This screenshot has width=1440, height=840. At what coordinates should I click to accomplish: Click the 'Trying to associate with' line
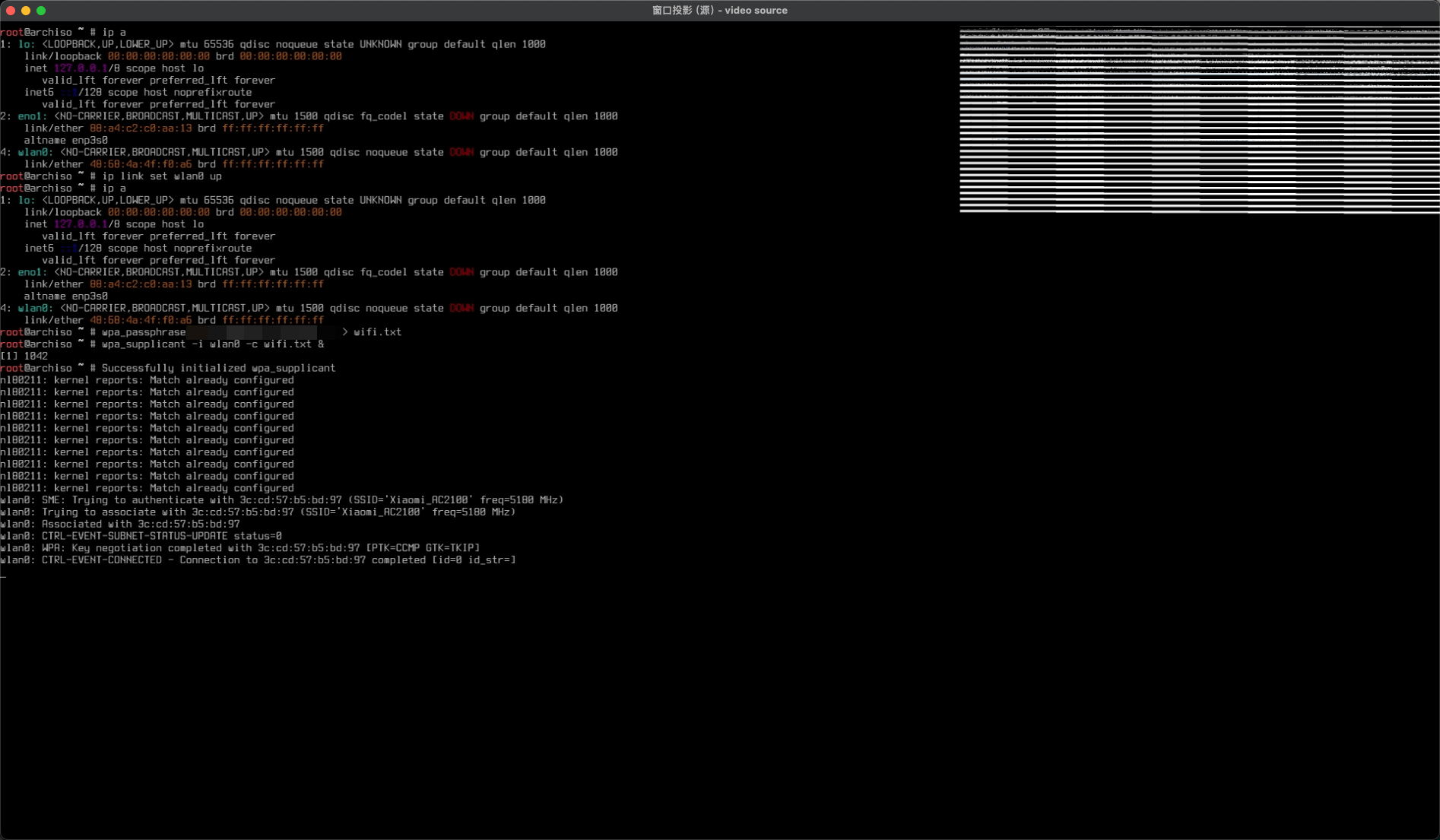pos(258,512)
